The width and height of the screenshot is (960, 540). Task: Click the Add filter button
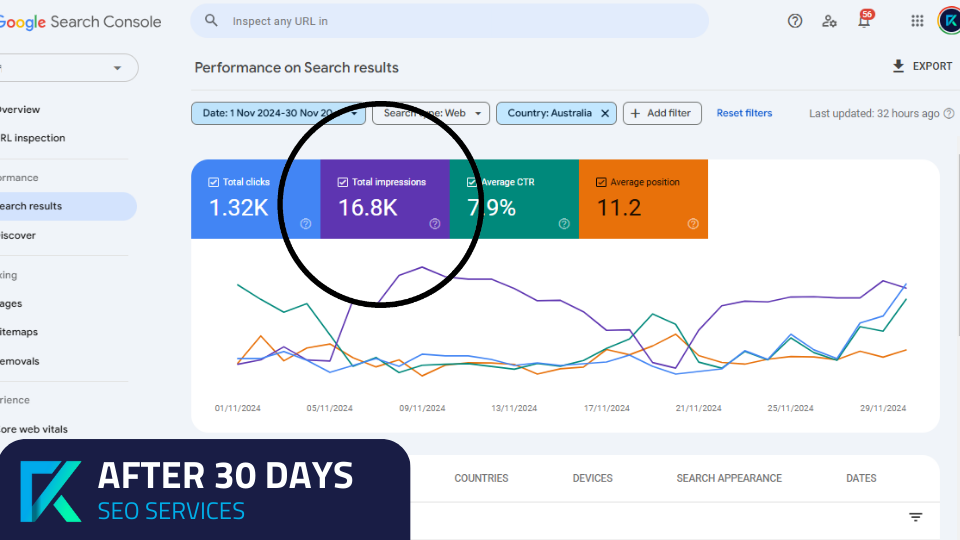click(x=662, y=113)
